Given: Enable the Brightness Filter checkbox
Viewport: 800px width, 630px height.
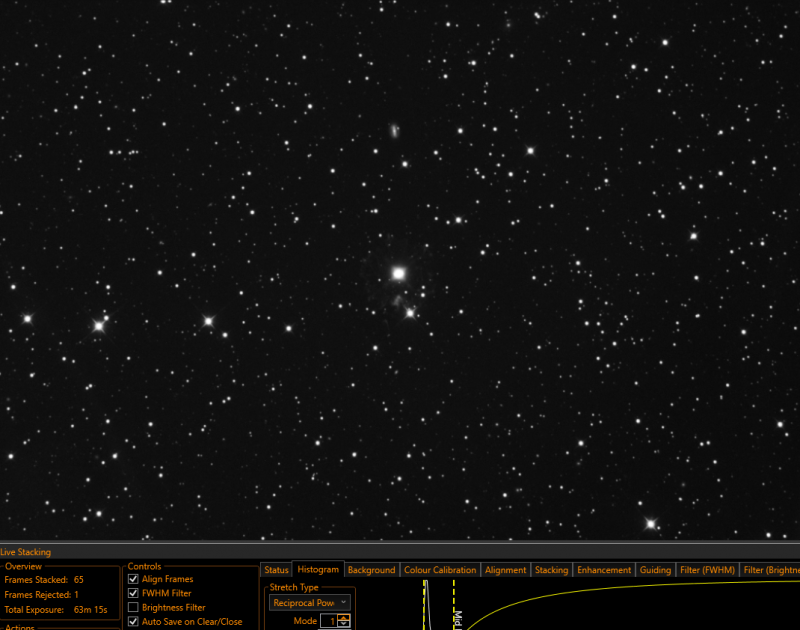Looking at the screenshot, I should (x=133, y=608).
